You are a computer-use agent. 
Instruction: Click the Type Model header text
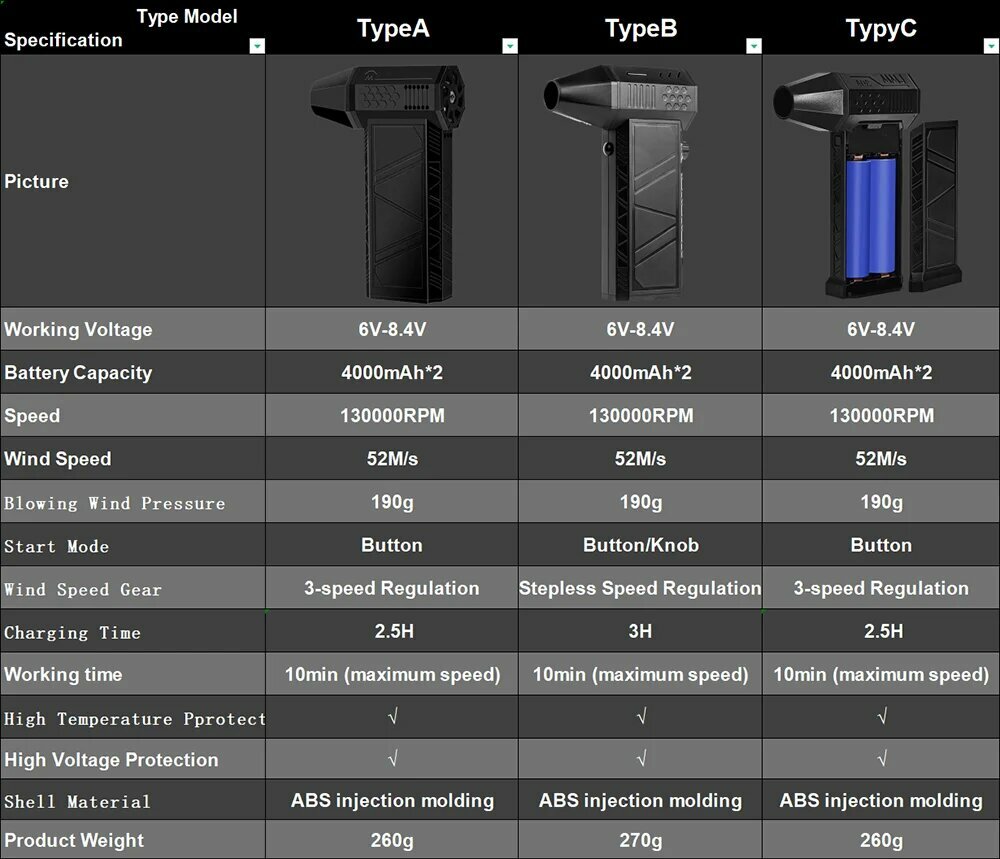point(187,17)
